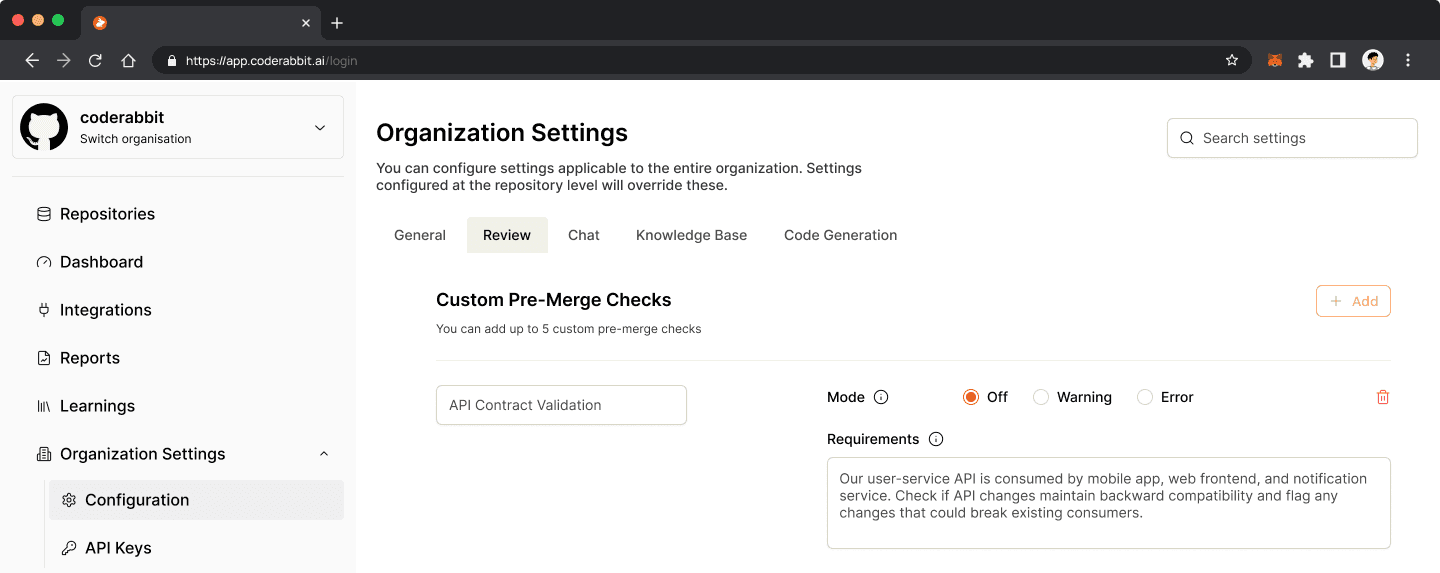Screen dimensions: 1440x573
Task: Open the Code Generation tab
Action: 840,235
